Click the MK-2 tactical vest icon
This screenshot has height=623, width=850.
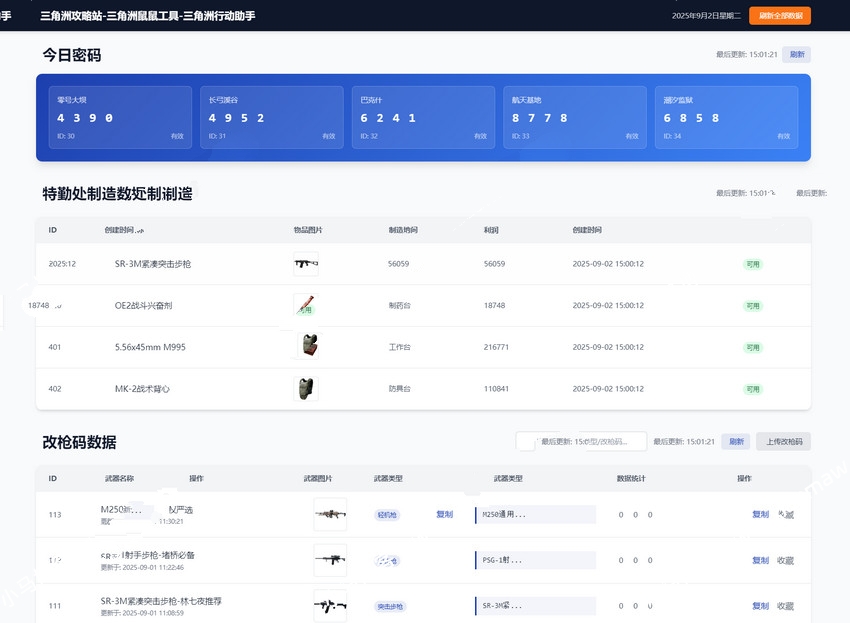(x=305, y=389)
